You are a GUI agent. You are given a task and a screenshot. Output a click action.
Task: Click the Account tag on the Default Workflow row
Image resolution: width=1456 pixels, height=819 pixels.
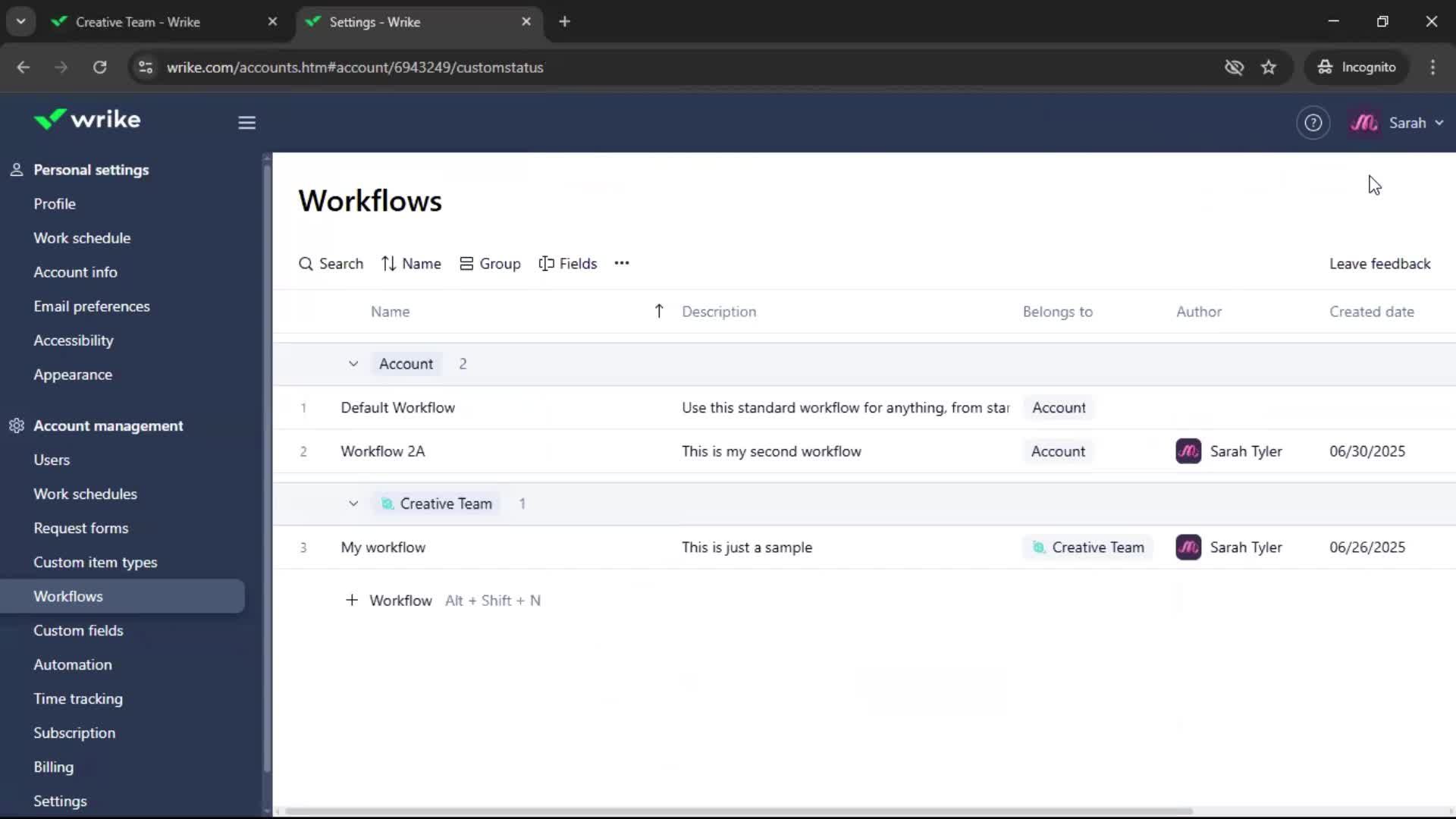coord(1059,408)
